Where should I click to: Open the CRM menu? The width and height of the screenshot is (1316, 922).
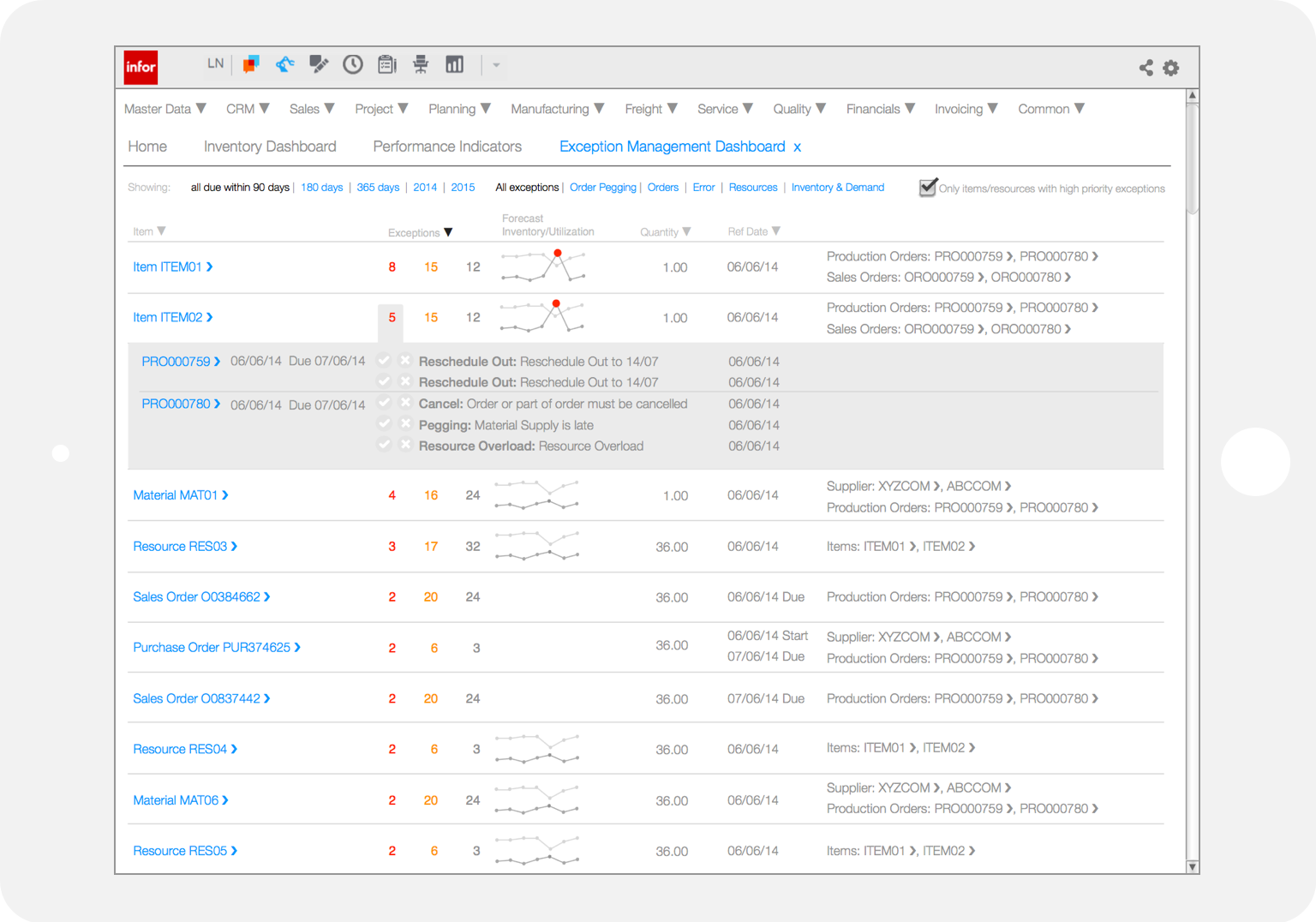tap(248, 109)
